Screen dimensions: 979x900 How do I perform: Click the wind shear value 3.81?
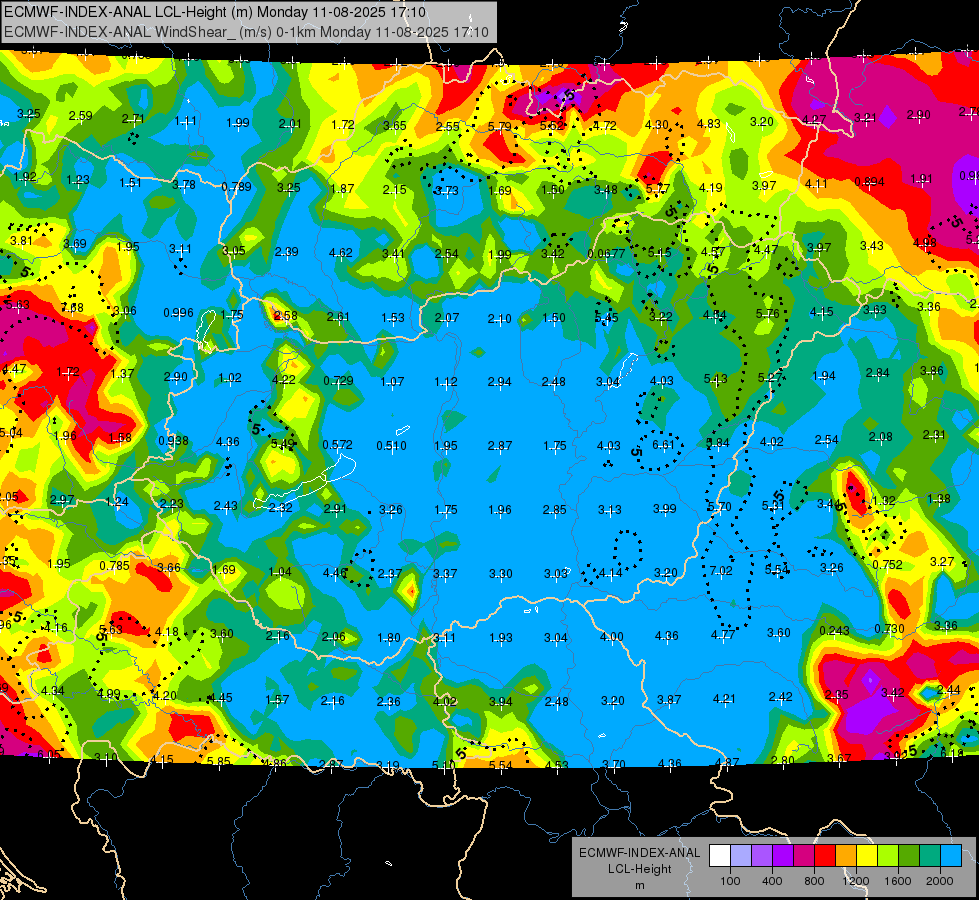point(21,241)
